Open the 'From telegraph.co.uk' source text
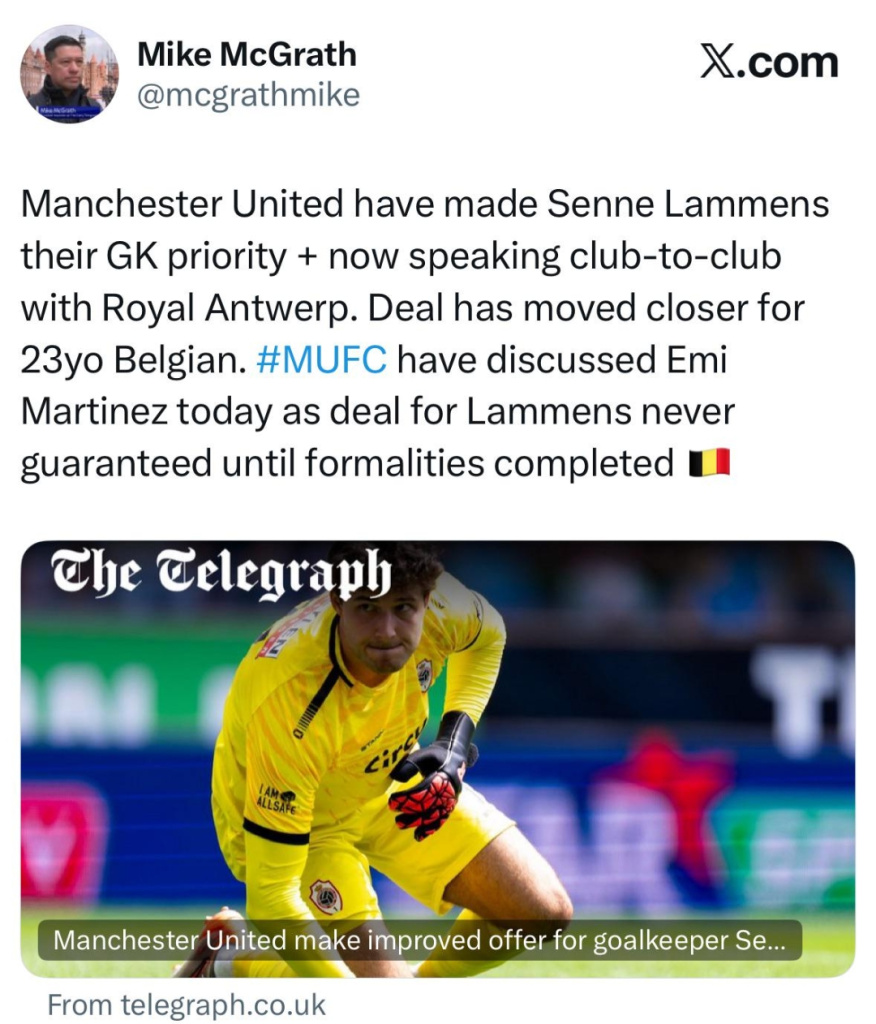 point(187,1004)
